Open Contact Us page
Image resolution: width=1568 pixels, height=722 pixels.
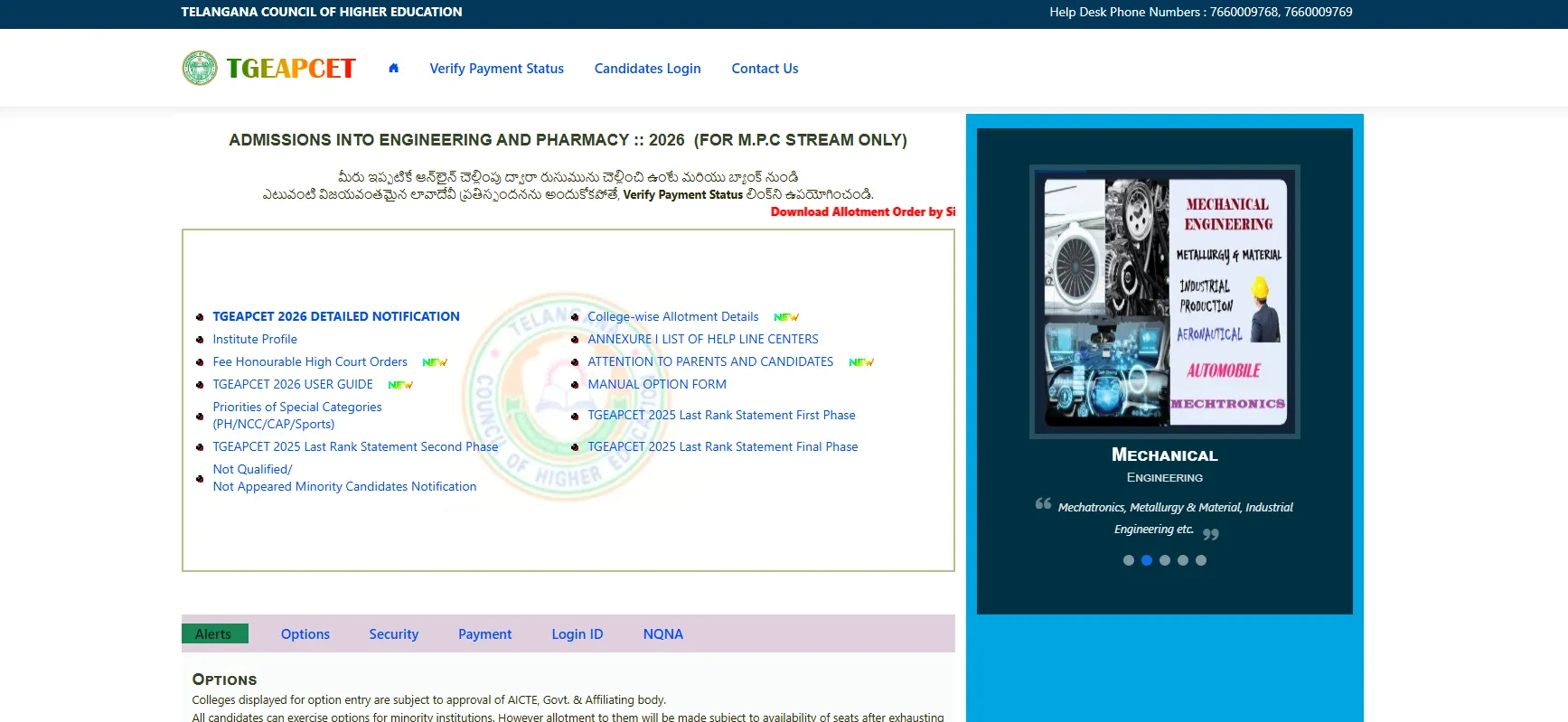[765, 69]
